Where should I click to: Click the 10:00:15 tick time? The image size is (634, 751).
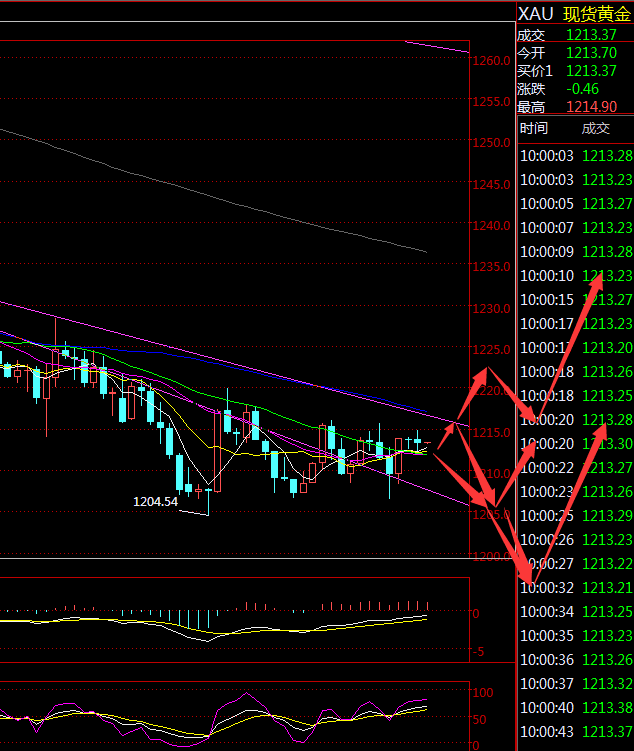547,300
